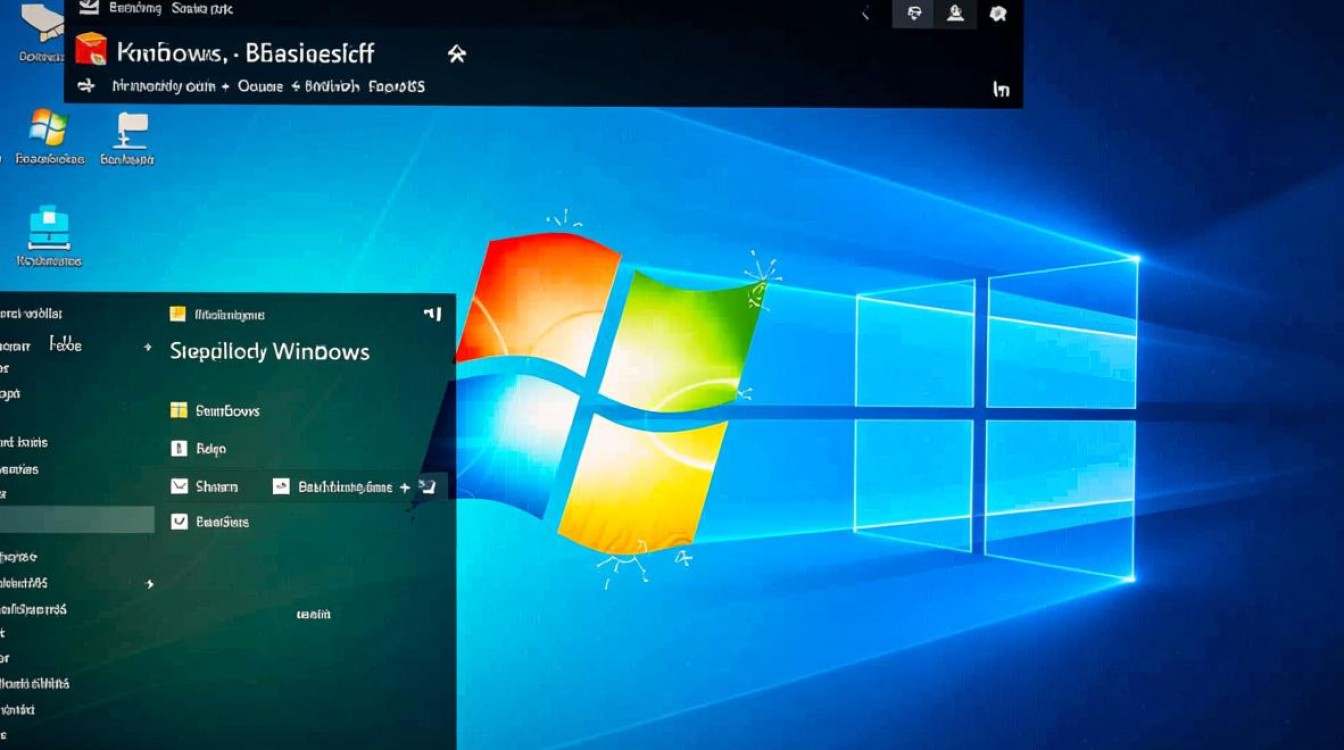This screenshot has width=1344, height=750.
Task: Select the Sembows menu entry
Action: coord(227,411)
